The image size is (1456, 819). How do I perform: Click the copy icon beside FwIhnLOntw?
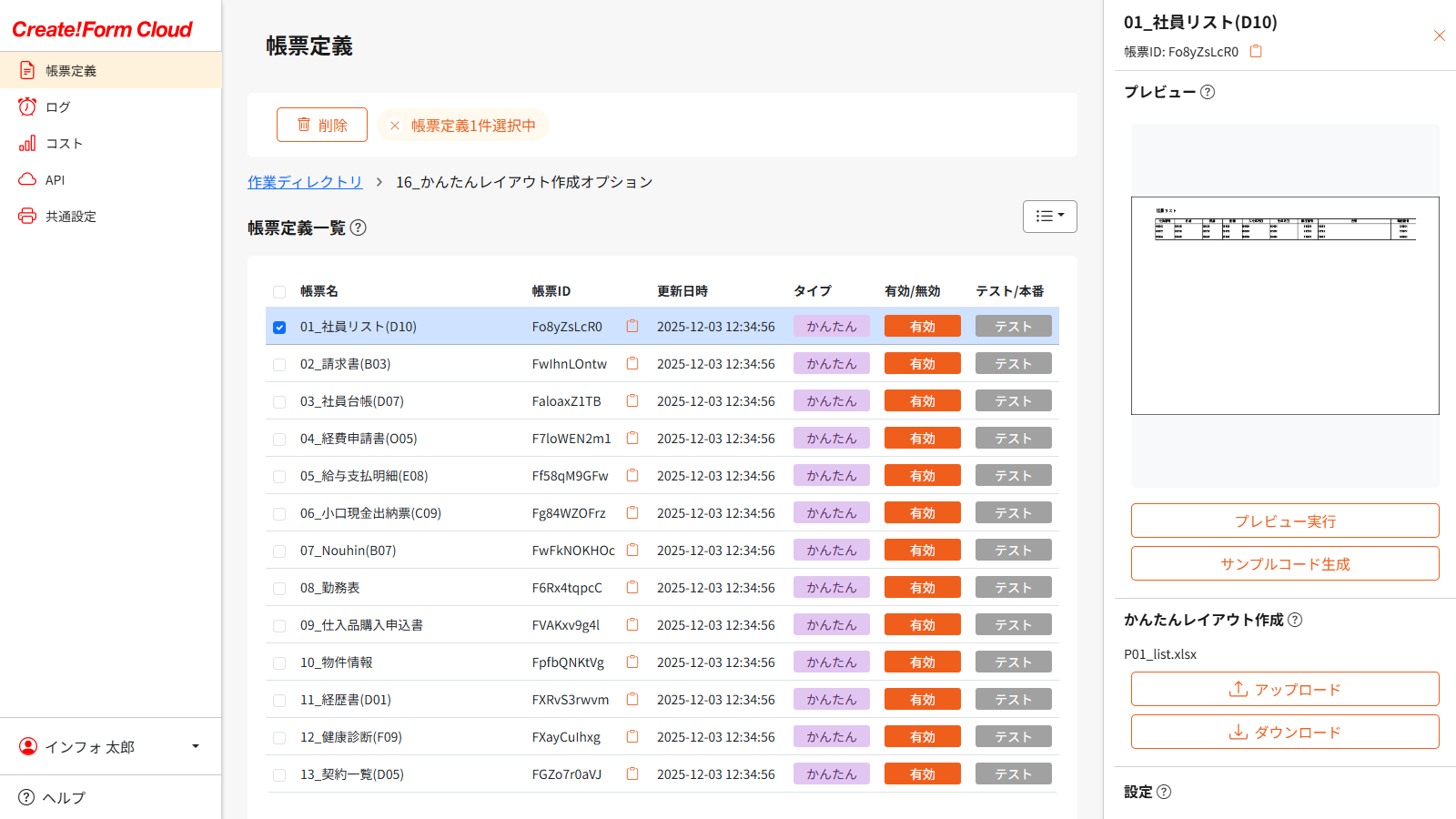(x=632, y=364)
